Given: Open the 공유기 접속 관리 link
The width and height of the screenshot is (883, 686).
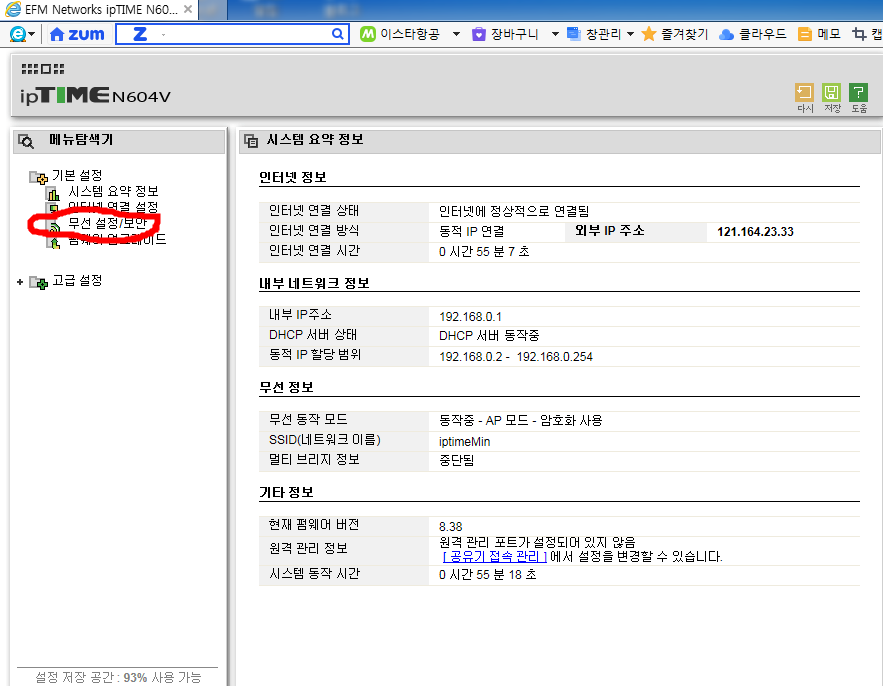Looking at the screenshot, I should [x=495, y=556].
